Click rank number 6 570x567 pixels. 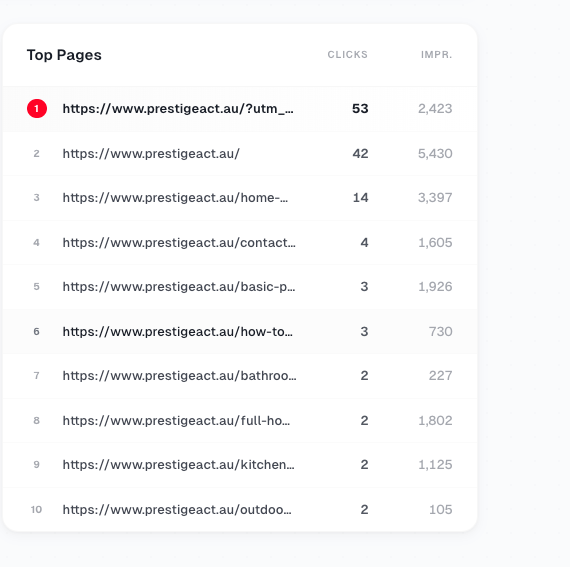point(36,331)
